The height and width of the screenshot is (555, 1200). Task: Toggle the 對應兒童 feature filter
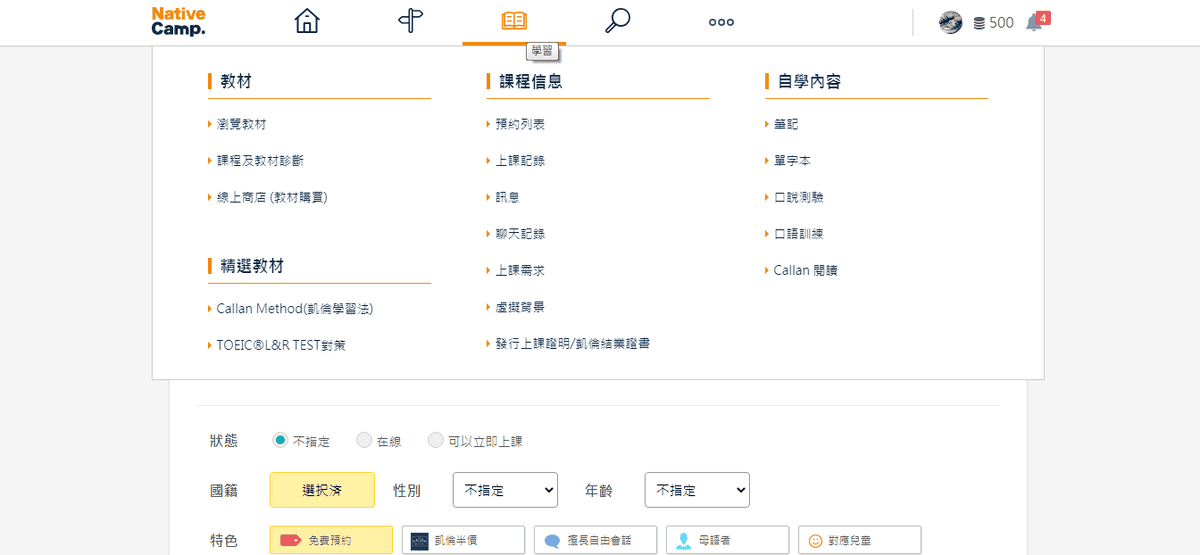pyautogui.click(x=859, y=540)
